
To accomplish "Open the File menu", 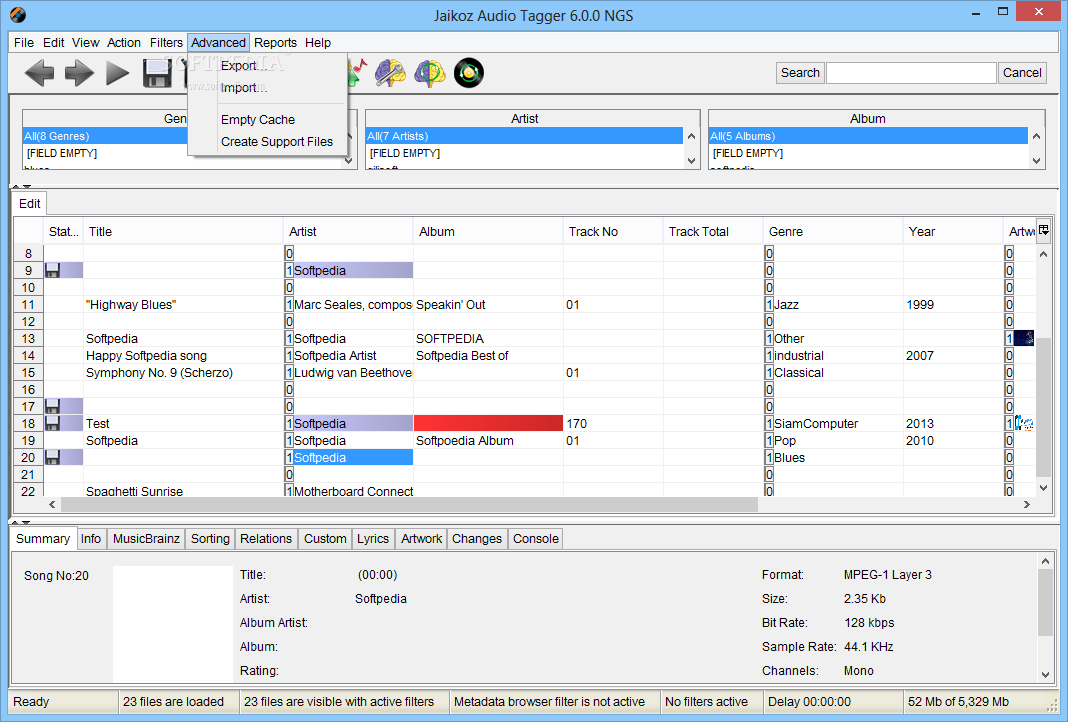I will pos(24,43).
